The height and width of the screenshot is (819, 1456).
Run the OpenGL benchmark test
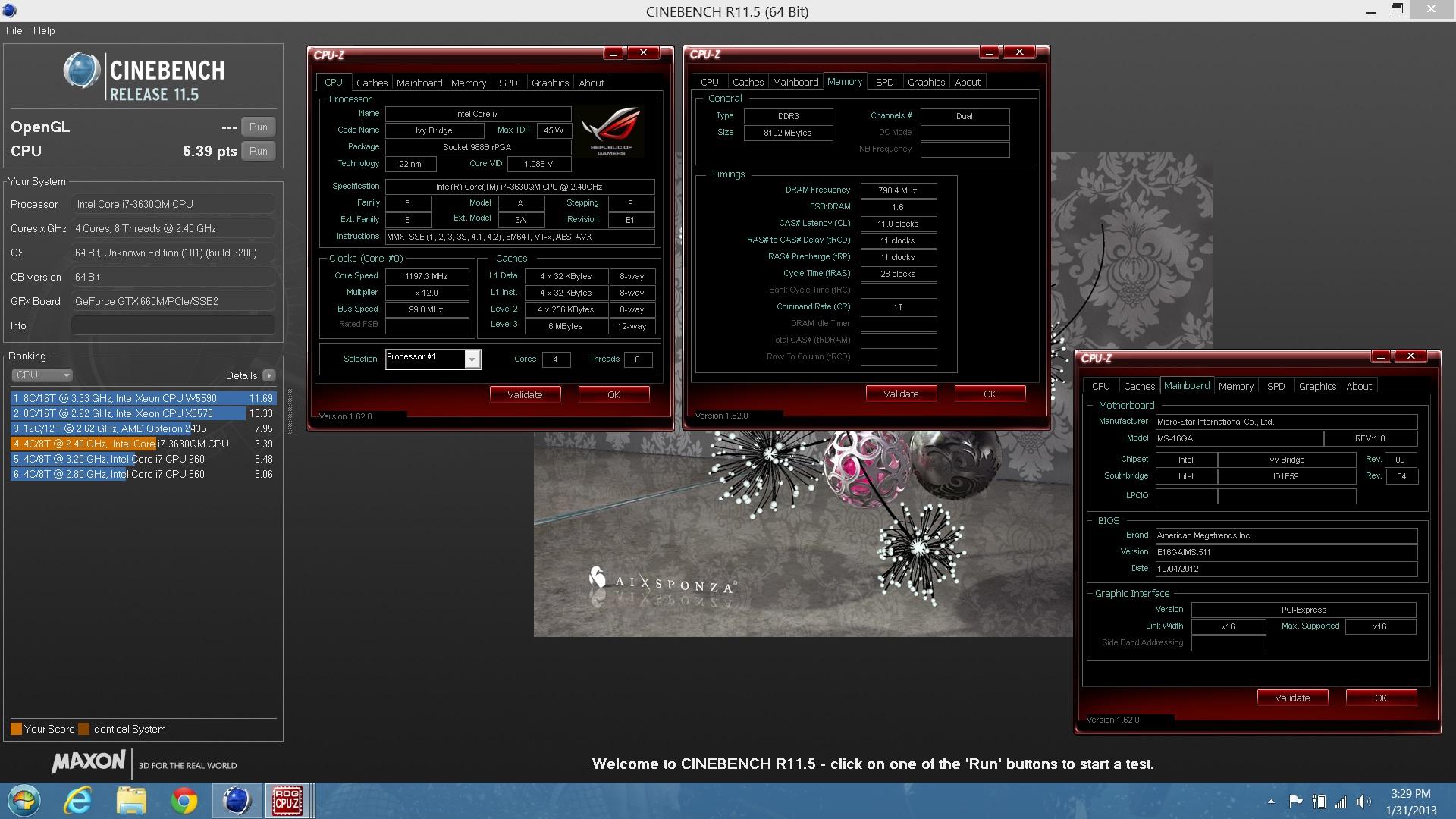coord(258,127)
